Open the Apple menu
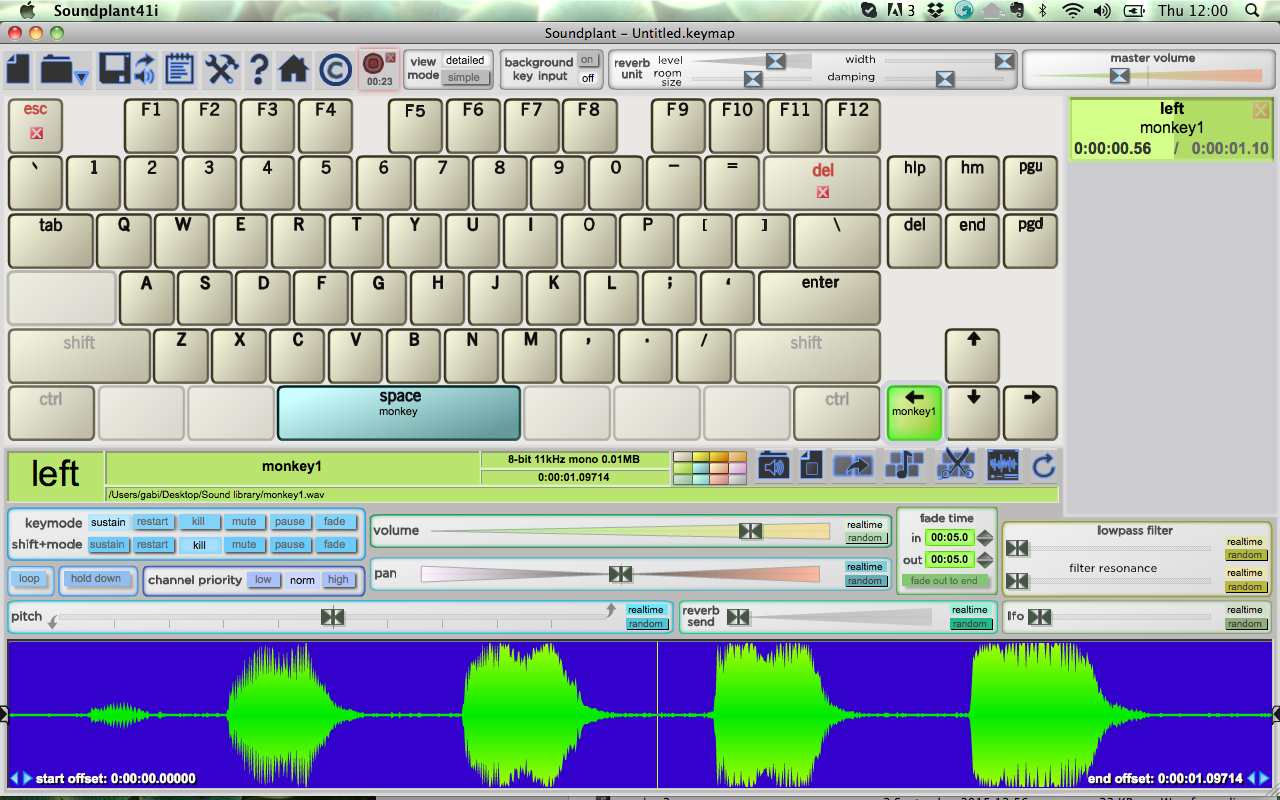1280x800 pixels. click(x=27, y=10)
